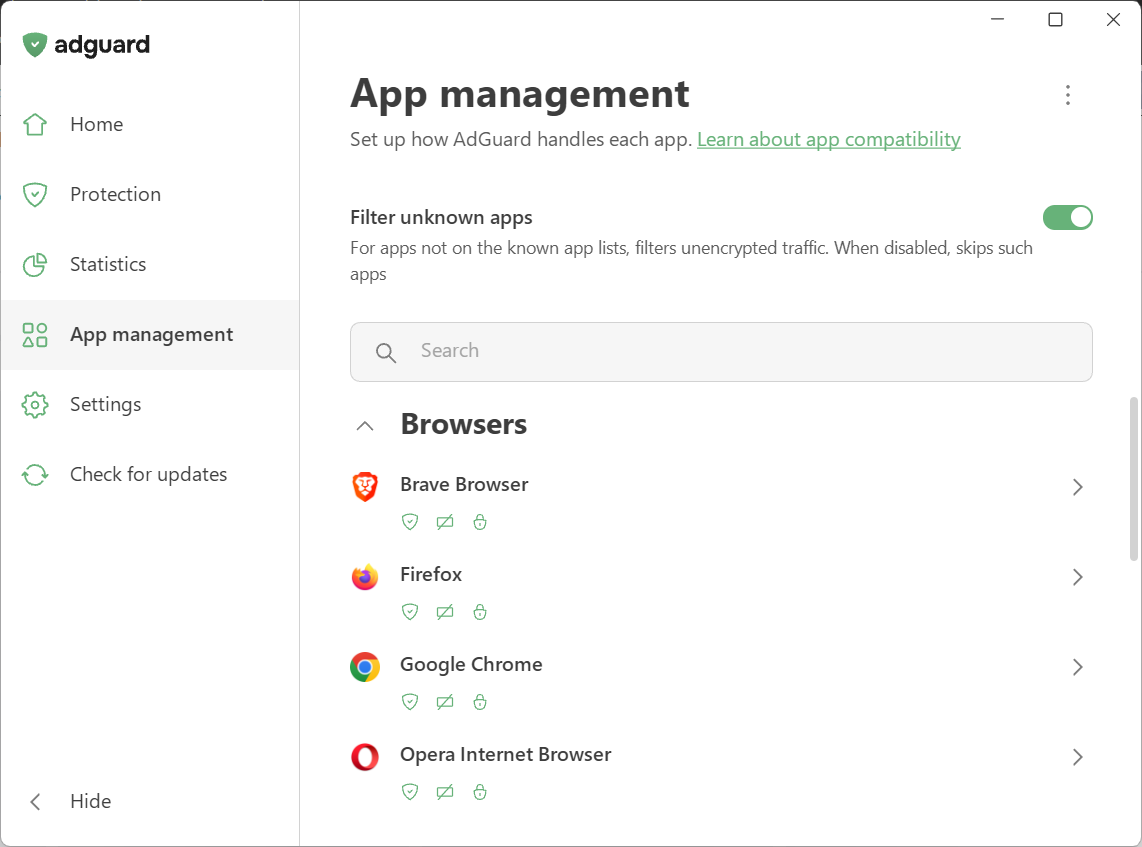
Task: Click Google Chrome's ad blocking icon
Action: 445,702
